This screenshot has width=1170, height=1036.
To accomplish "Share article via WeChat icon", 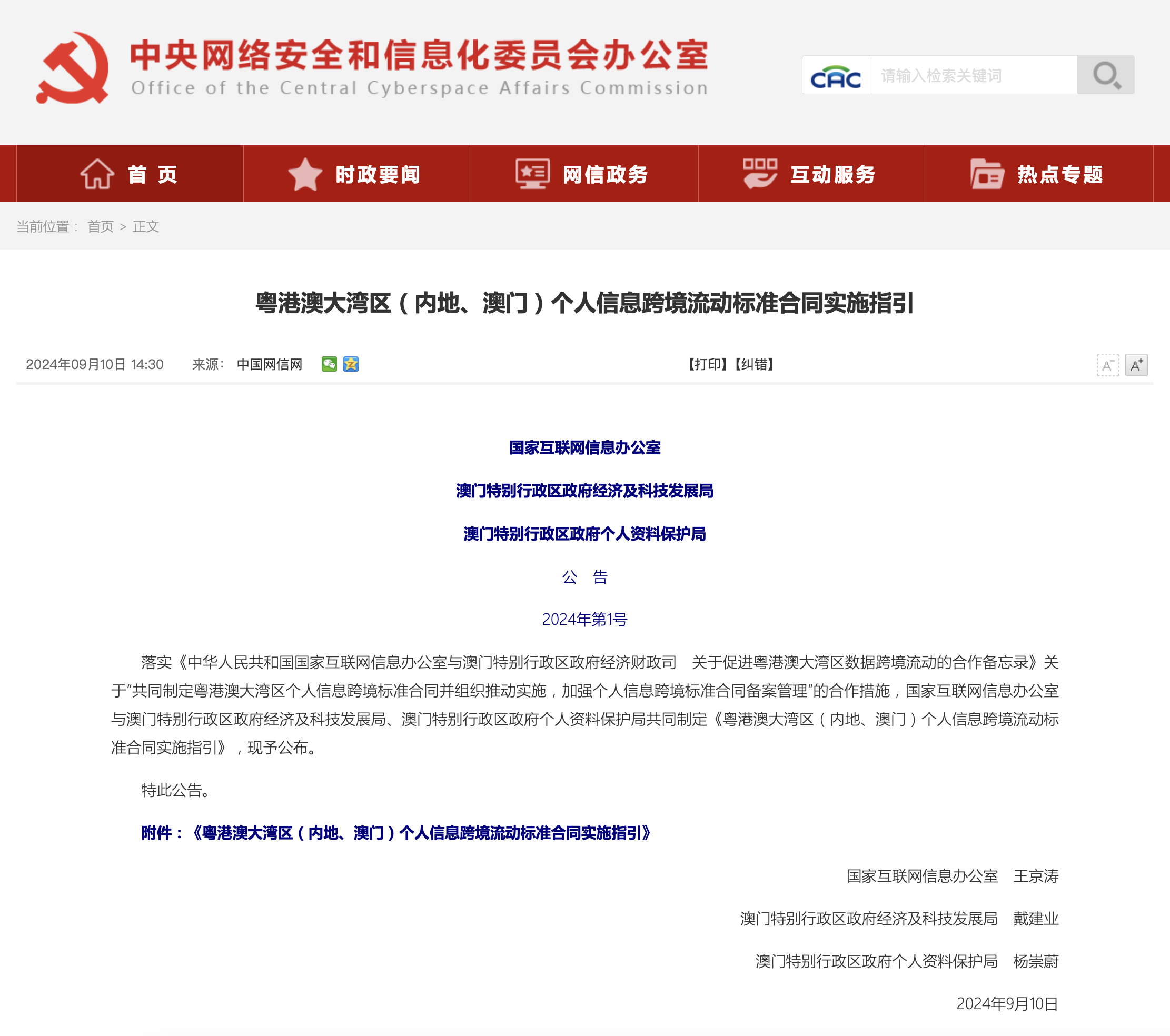I will point(329,364).
